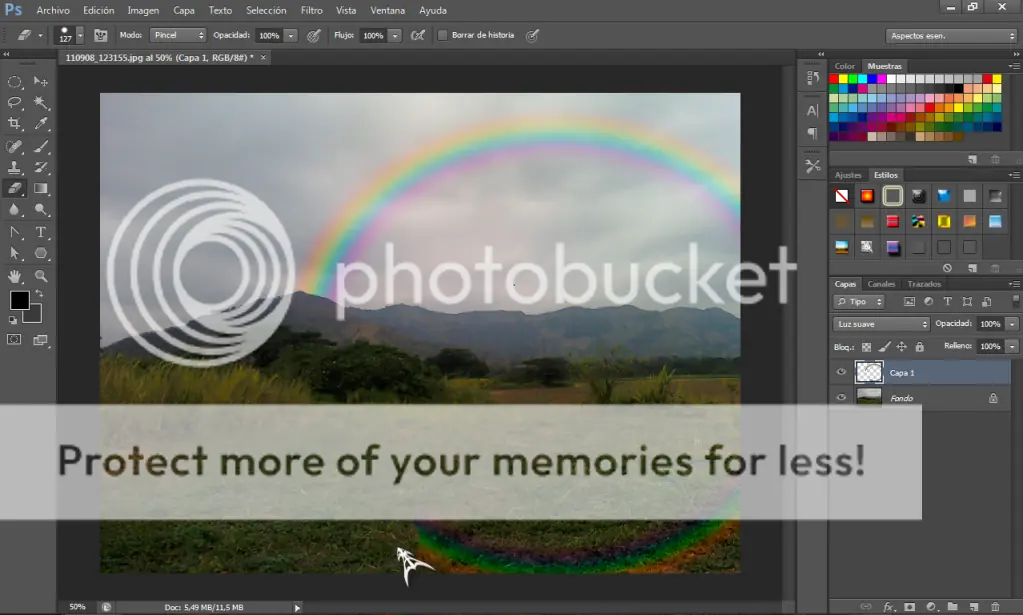Select the Crop tool

coord(14,123)
